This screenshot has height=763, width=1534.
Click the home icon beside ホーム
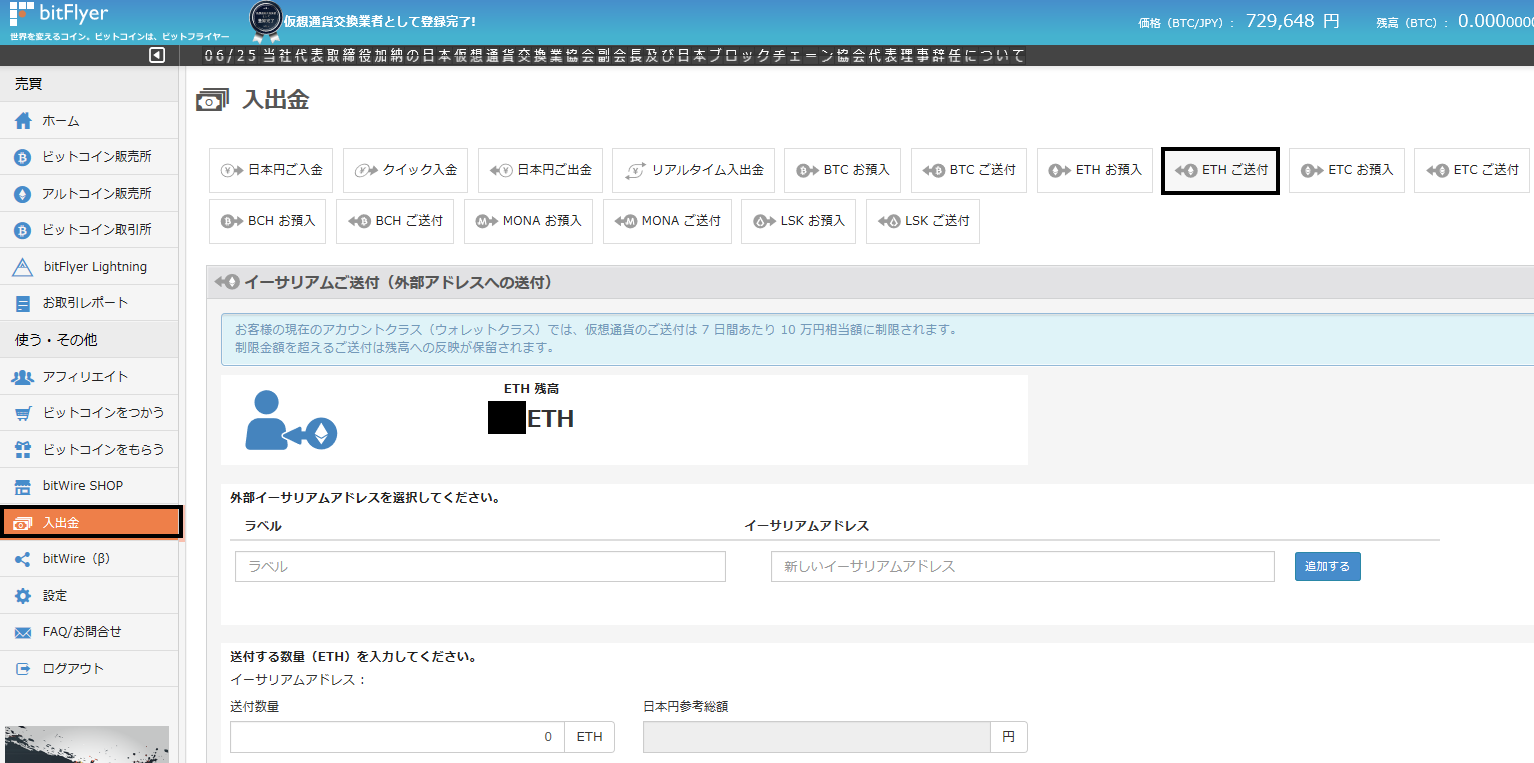[x=23, y=121]
